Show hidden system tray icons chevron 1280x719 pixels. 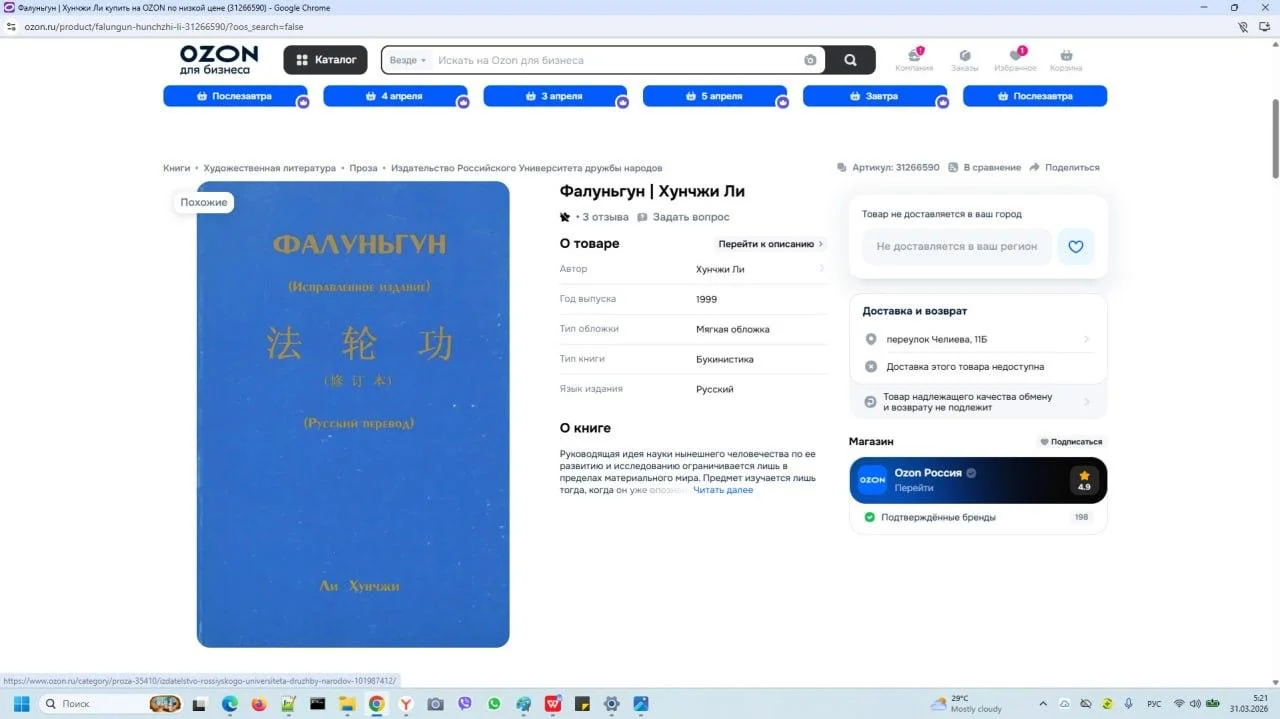coord(1043,704)
